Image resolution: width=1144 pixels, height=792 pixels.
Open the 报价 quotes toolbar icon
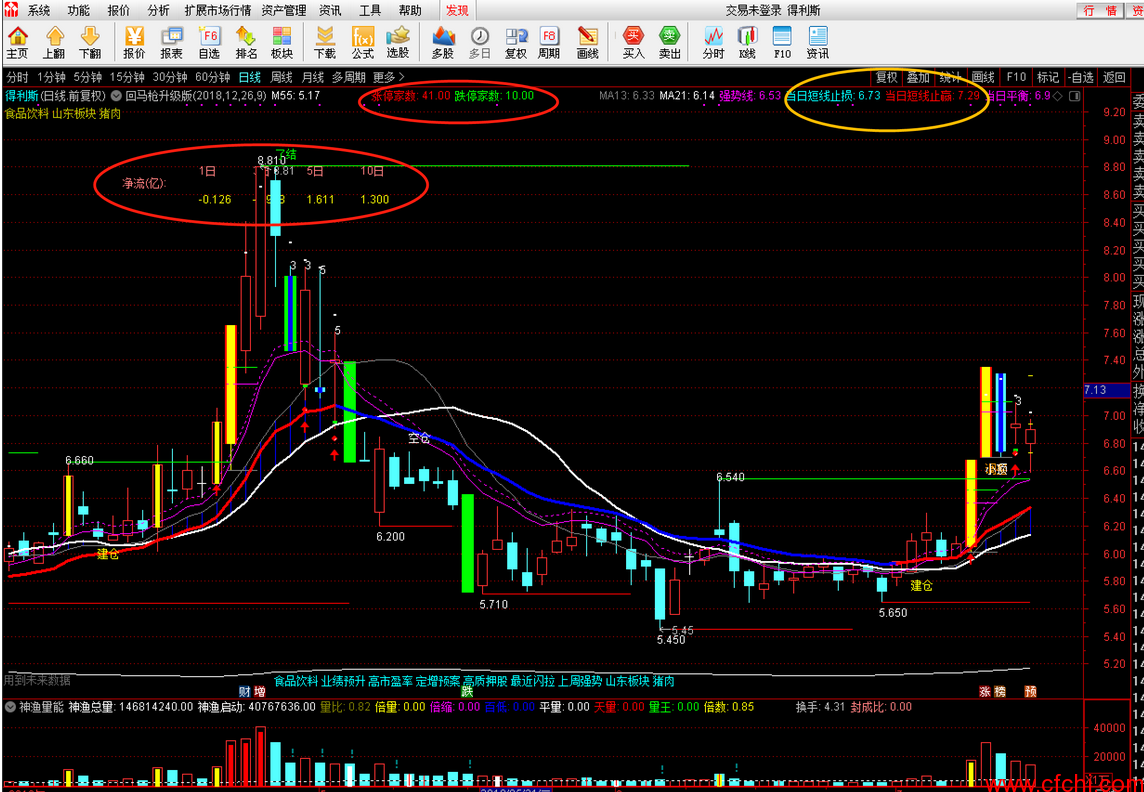click(x=134, y=42)
